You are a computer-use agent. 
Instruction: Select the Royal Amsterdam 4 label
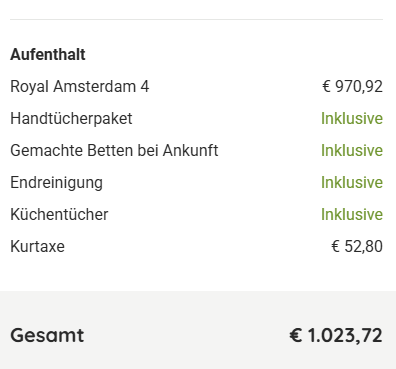(x=80, y=86)
